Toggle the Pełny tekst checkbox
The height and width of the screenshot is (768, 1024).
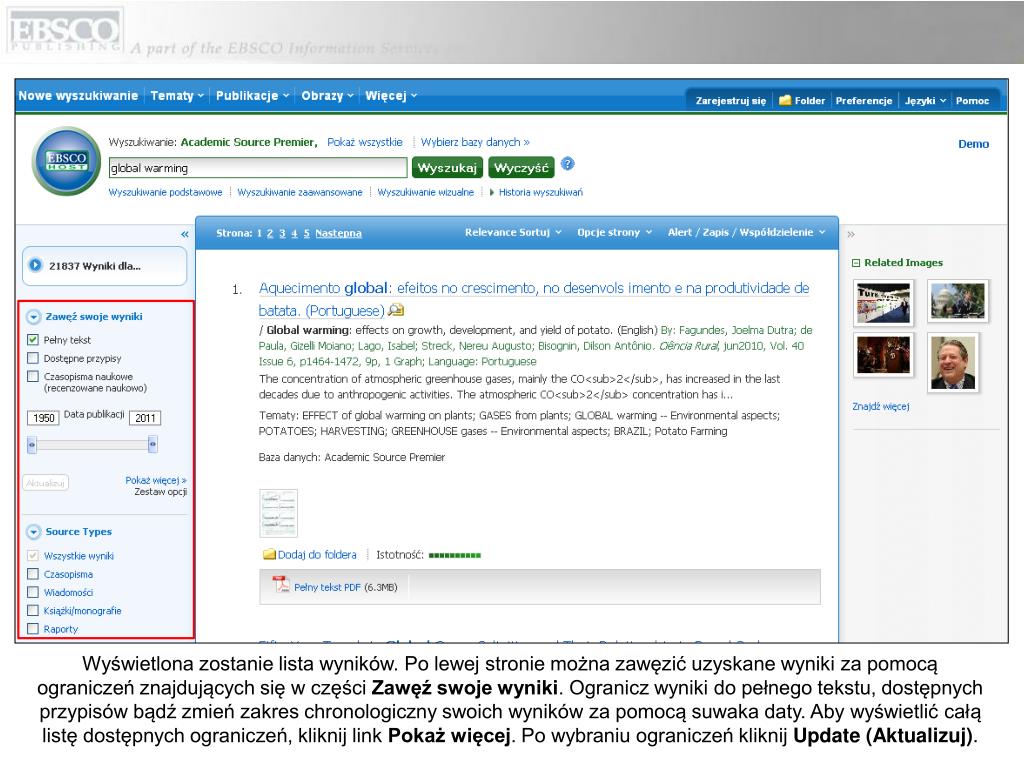pyautogui.click(x=33, y=340)
